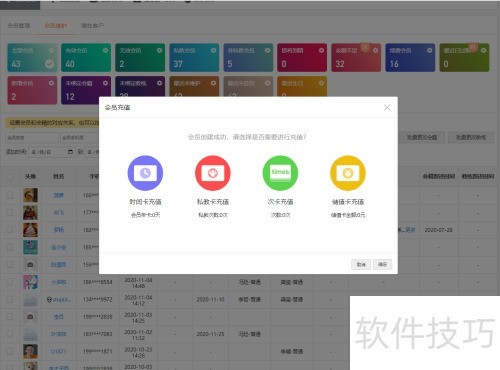Switch to the 会员维护 tab
Screen dimensions: 500x370
pyautogui.click(x=56, y=25)
